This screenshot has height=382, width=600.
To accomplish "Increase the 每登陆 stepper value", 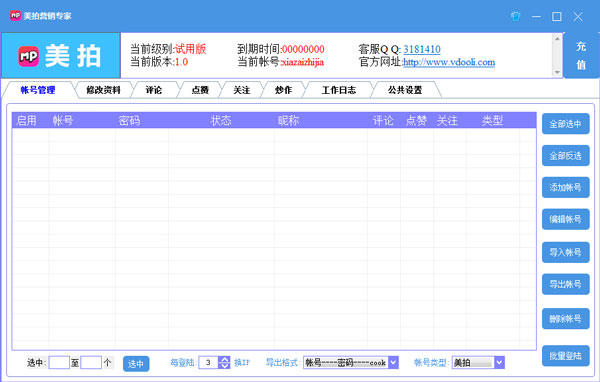I will click(224, 359).
